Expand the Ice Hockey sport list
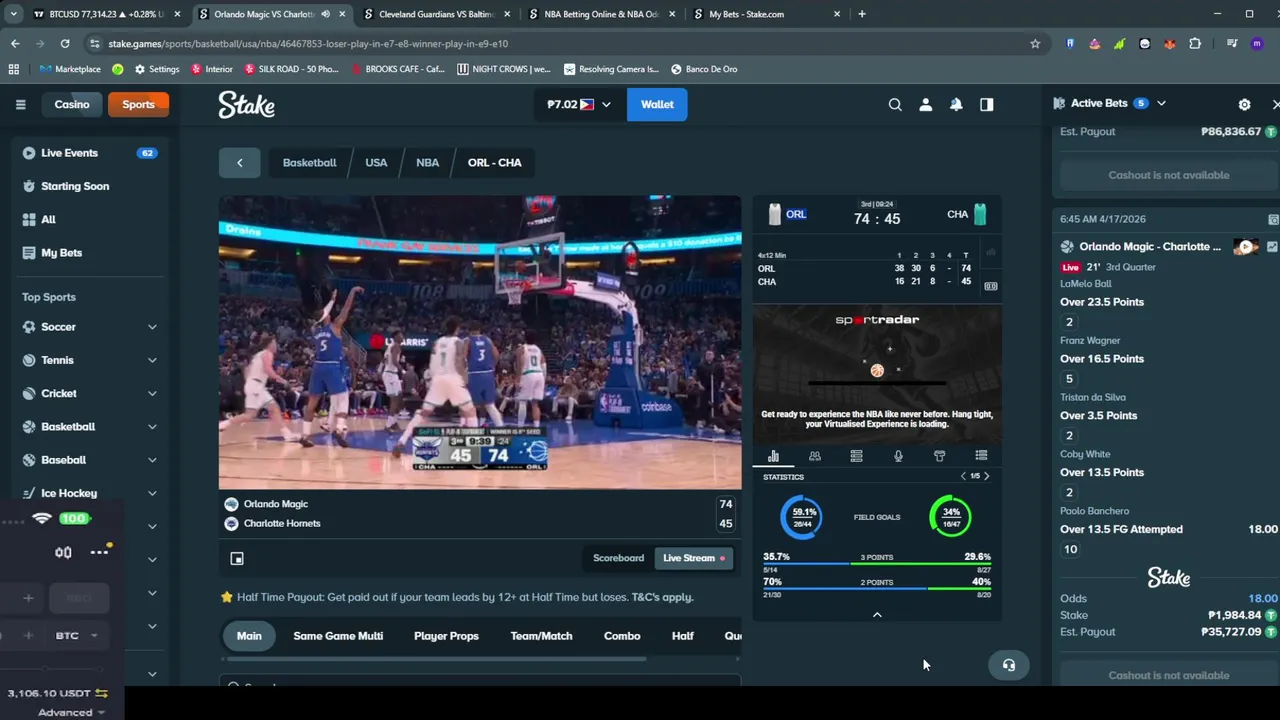 pos(152,493)
